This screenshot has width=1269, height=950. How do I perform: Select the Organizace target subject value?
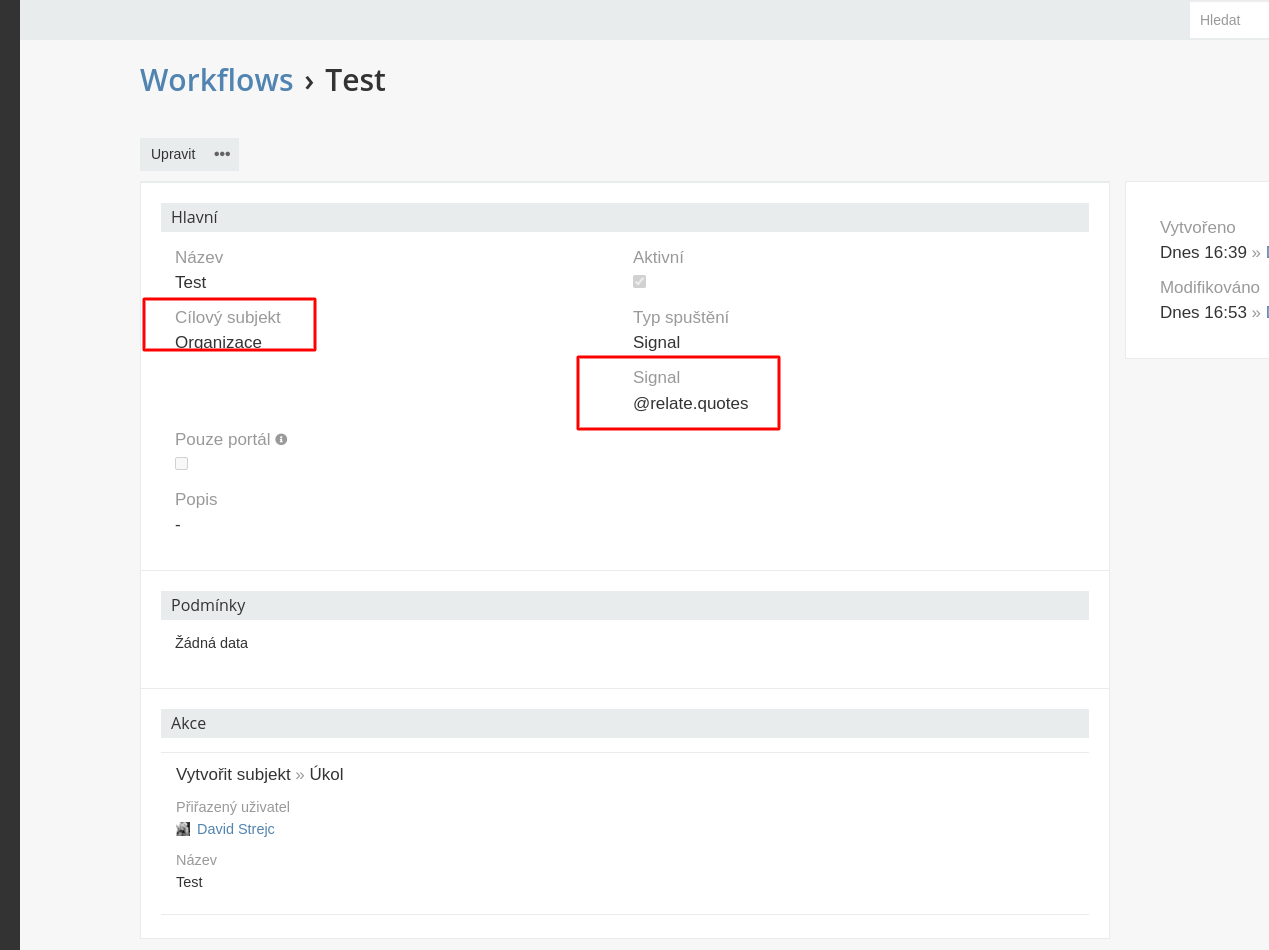(218, 342)
